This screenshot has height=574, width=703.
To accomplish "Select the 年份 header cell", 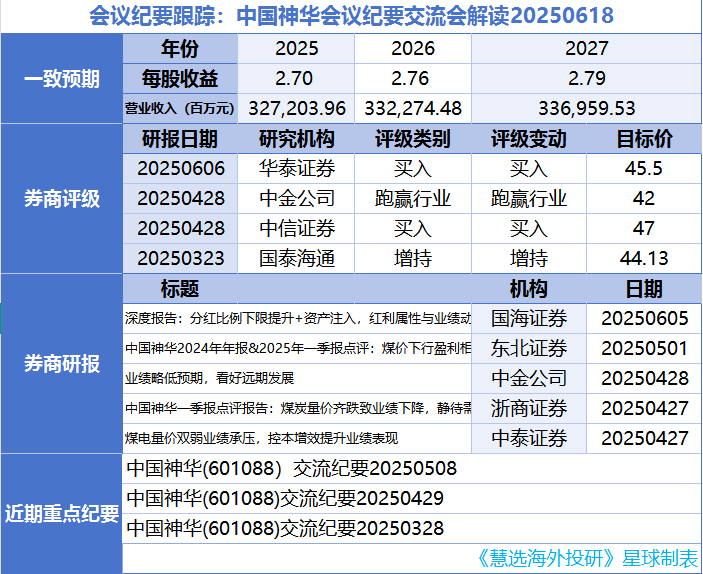I will [x=180, y=48].
